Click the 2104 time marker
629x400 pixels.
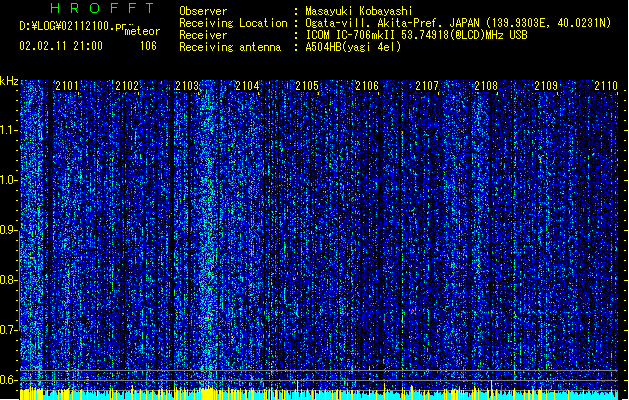247,86
